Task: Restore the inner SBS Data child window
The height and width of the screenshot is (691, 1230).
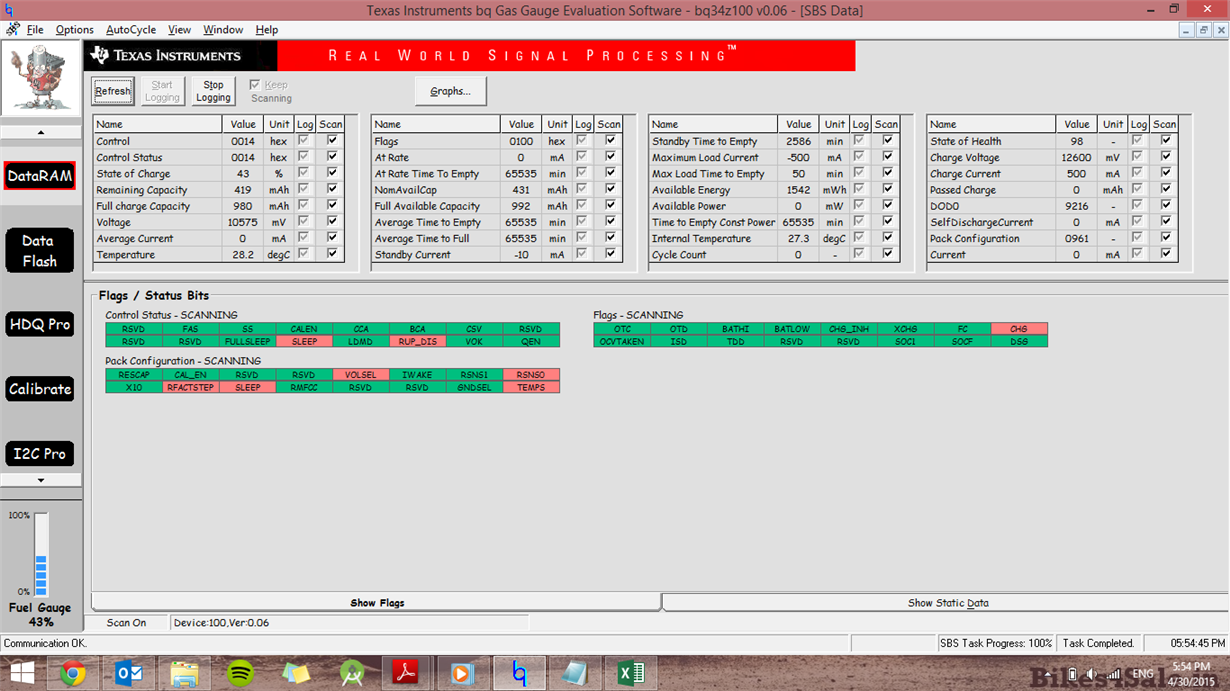Action: point(1204,30)
